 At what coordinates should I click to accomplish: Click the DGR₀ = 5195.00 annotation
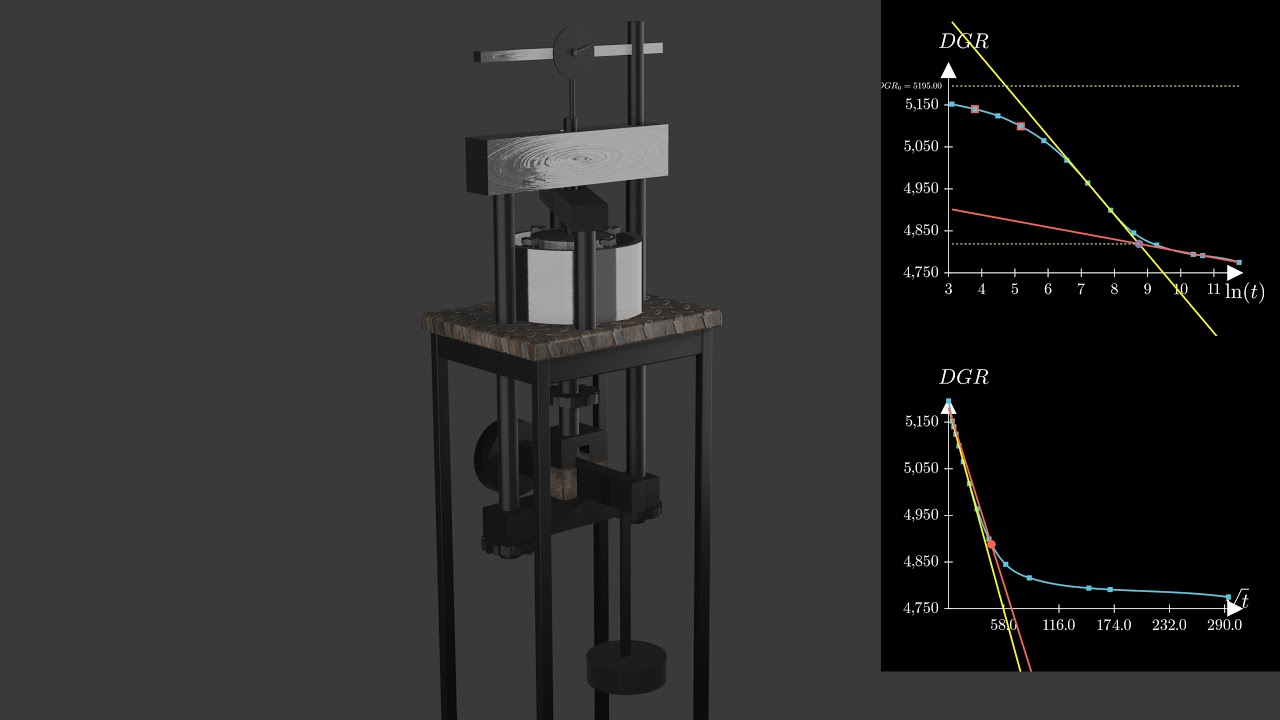click(x=911, y=86)
